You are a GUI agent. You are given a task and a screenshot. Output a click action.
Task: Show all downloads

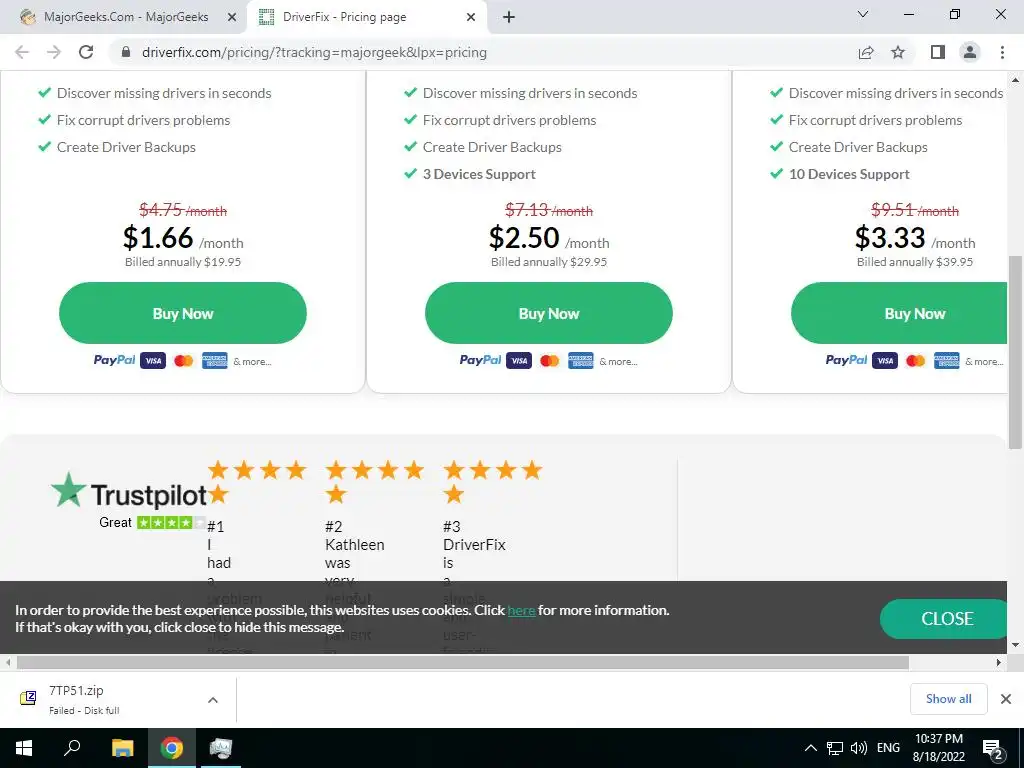point(948,699)
